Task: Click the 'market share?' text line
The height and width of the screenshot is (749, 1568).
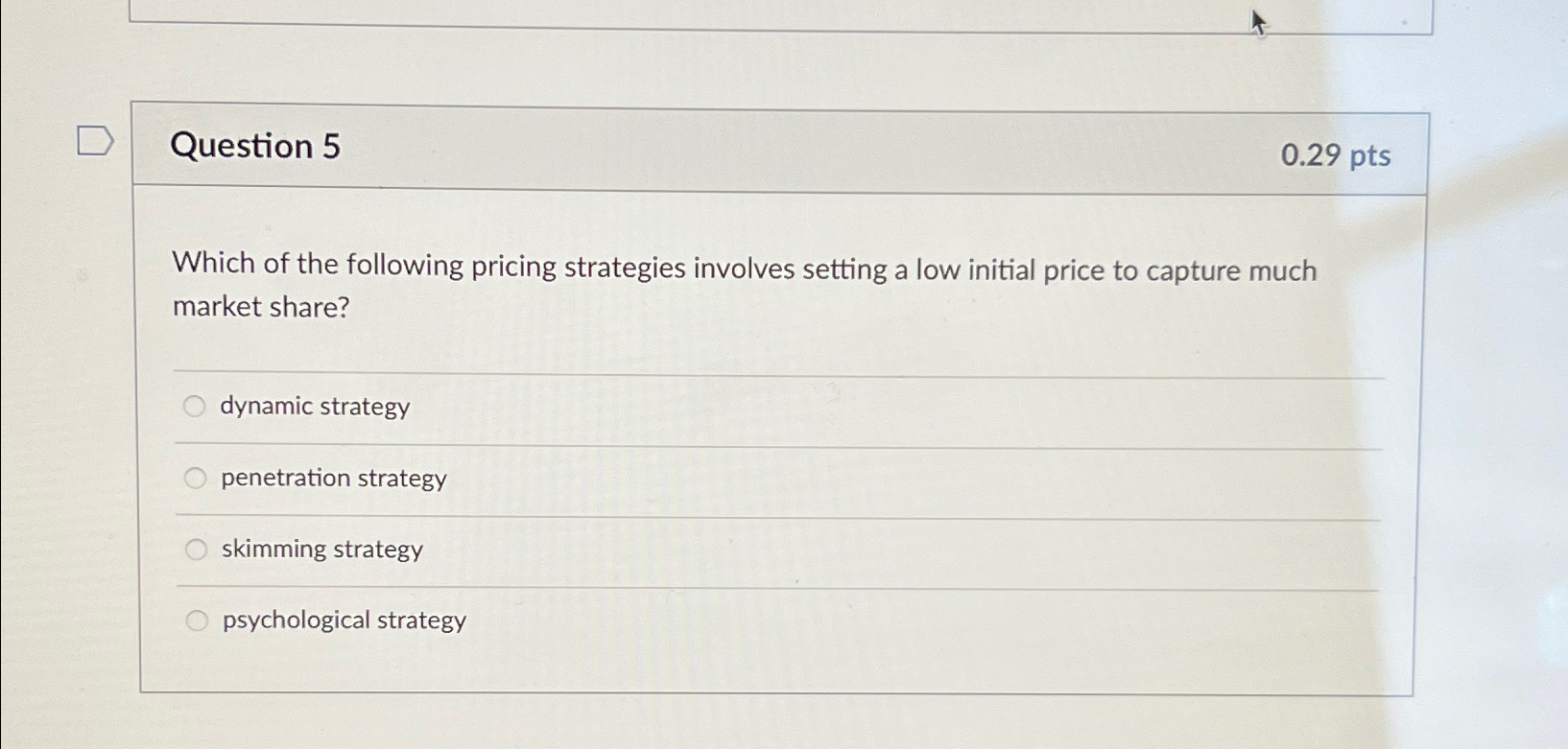Action: pyautogui.click(x=261, y=307)
